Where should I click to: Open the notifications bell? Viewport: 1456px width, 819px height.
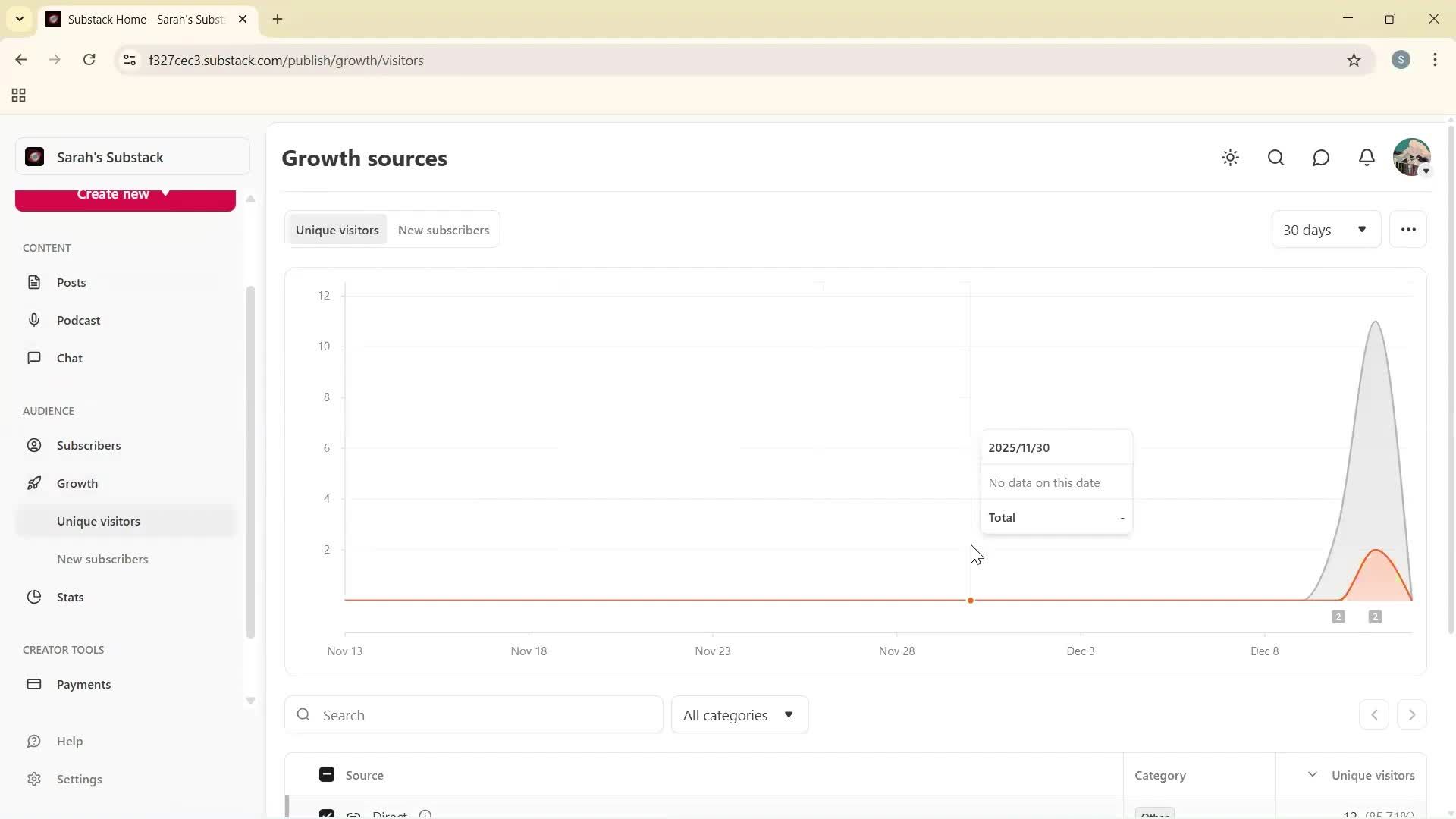point(1366,157)
